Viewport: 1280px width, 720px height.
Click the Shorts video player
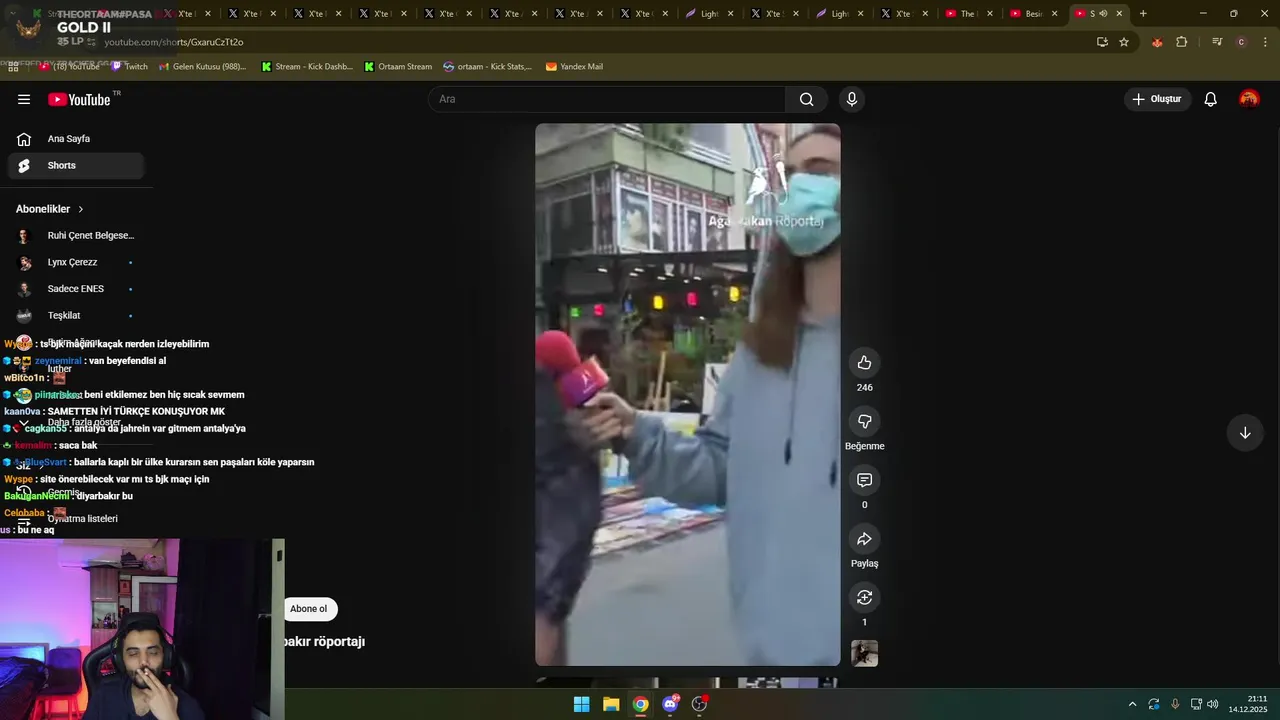(x=687, y=394)
